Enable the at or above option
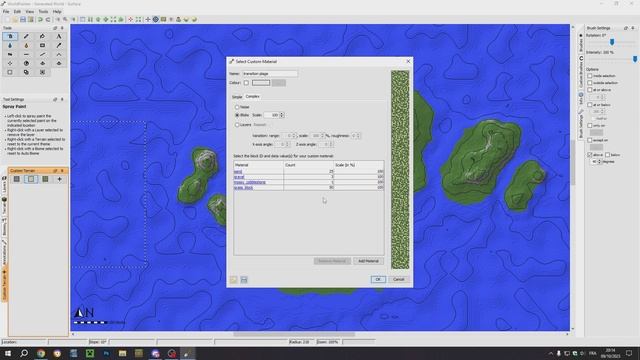 pyautogui.click(x=590, y=90)
